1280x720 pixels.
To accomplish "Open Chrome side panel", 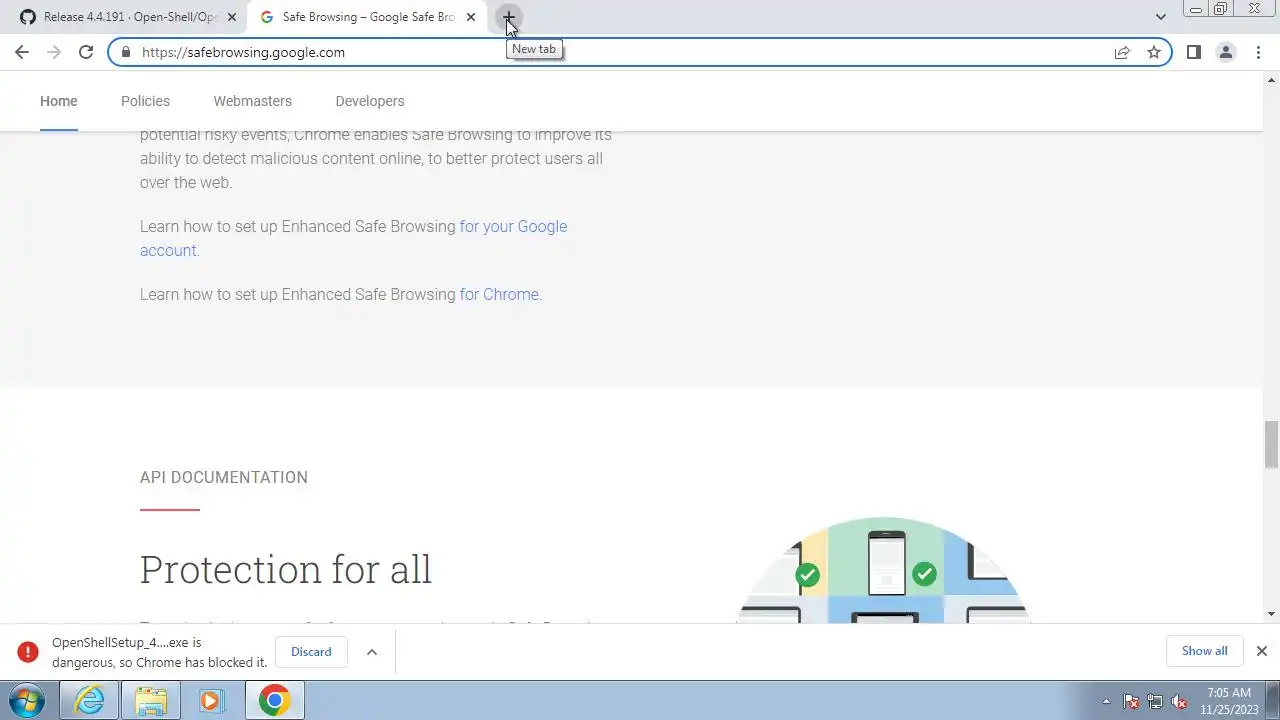I will (1193, 52).
